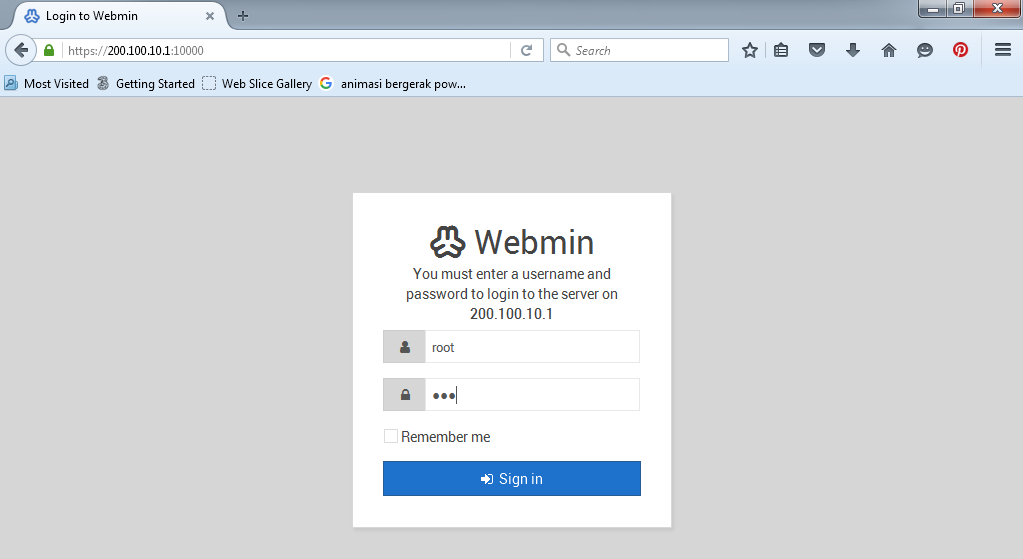Close the browser window with X
1023x559 pixels.
997,8
